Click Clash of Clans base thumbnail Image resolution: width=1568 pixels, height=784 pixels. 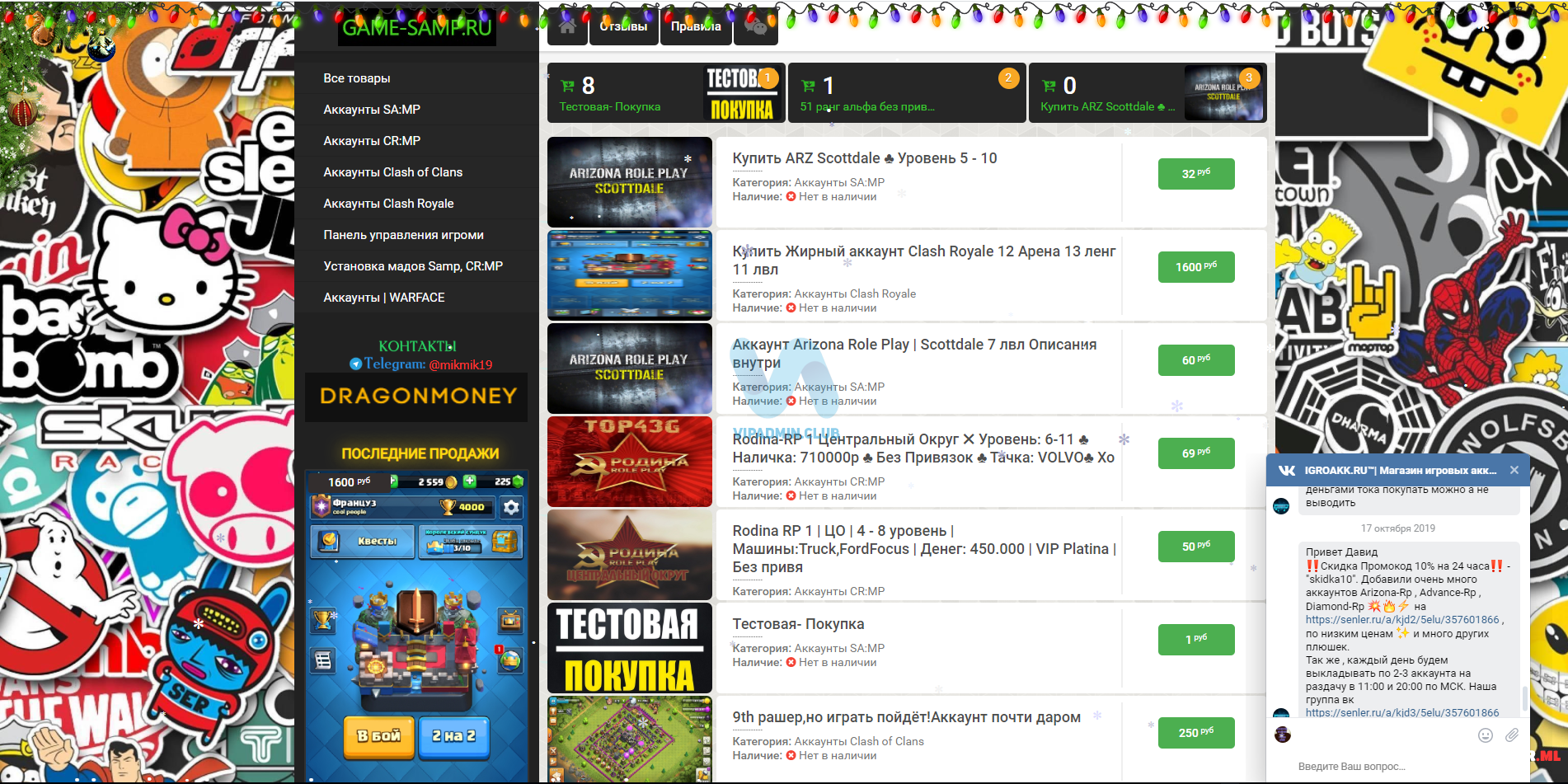click(x=630, y=739)
